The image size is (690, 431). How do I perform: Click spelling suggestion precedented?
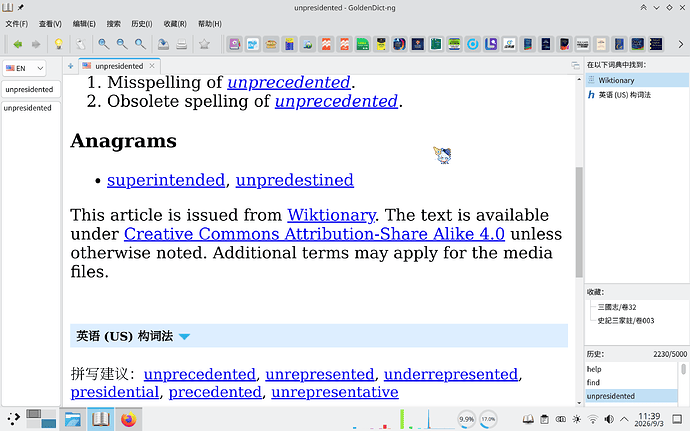(x=215, y=392)
